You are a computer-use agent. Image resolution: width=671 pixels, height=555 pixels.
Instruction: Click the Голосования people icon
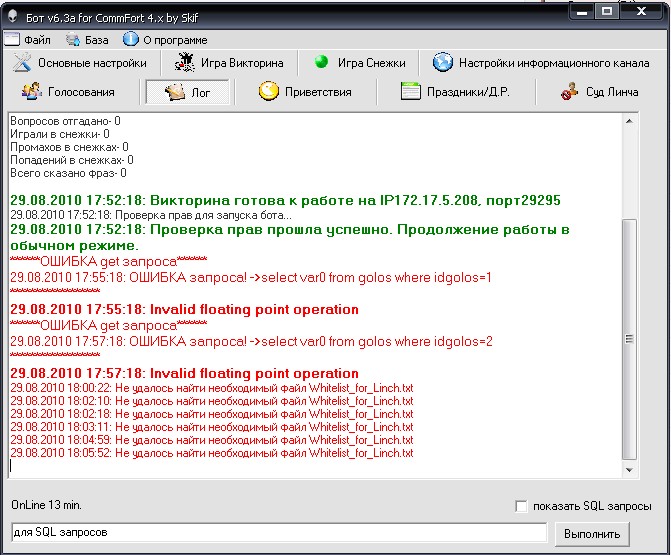[31, 92]
